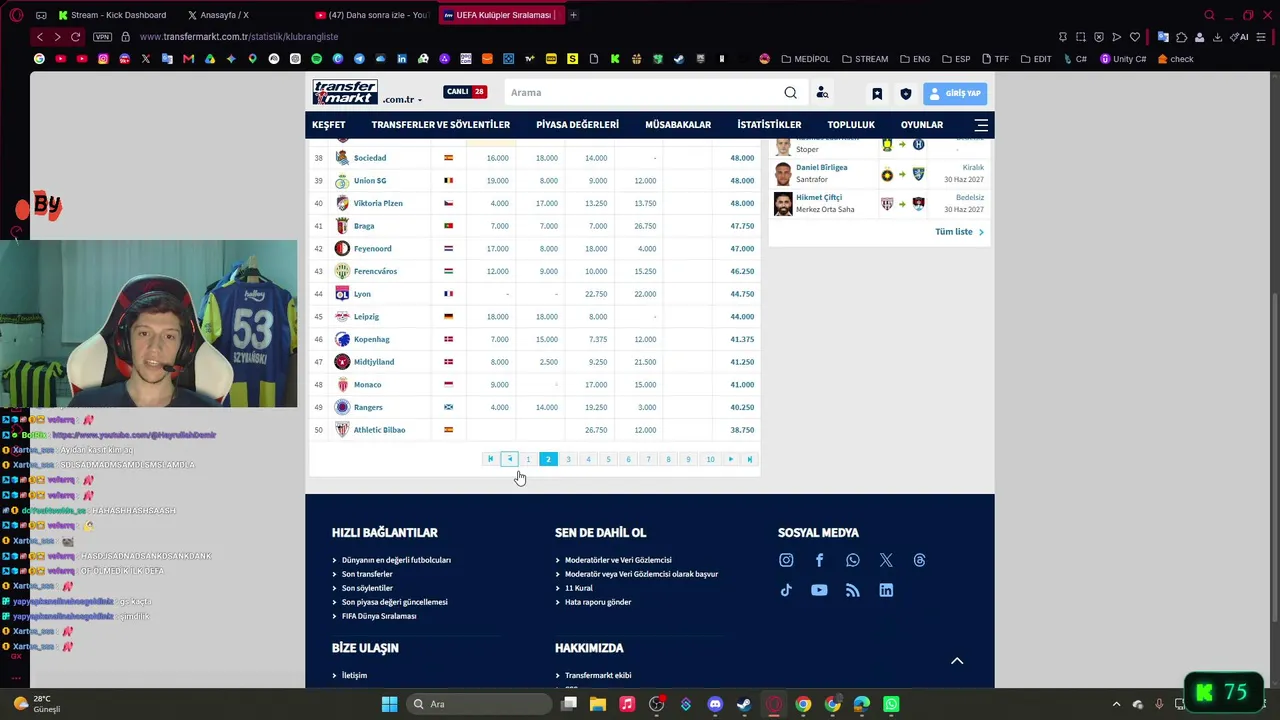Viewport: 1280px width, 720px height.
Task: Go forward using the browser forward arrow
Action: pyautogui.click(x=57, y=37)
